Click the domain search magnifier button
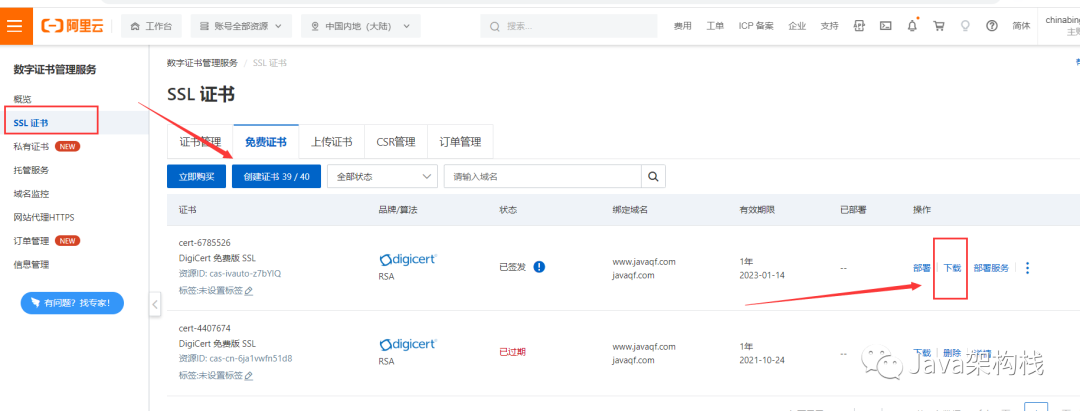1080x411 pixels. [x=653, y=176]
